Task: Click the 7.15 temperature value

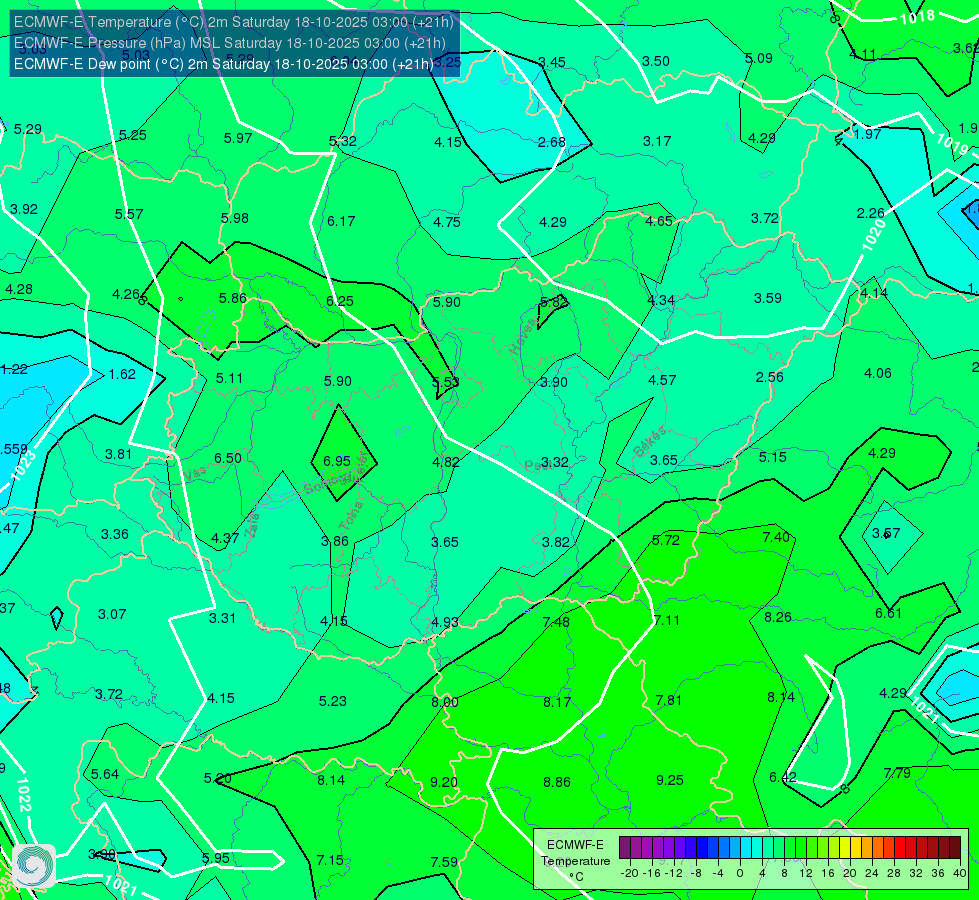Action: pos(330,860)
